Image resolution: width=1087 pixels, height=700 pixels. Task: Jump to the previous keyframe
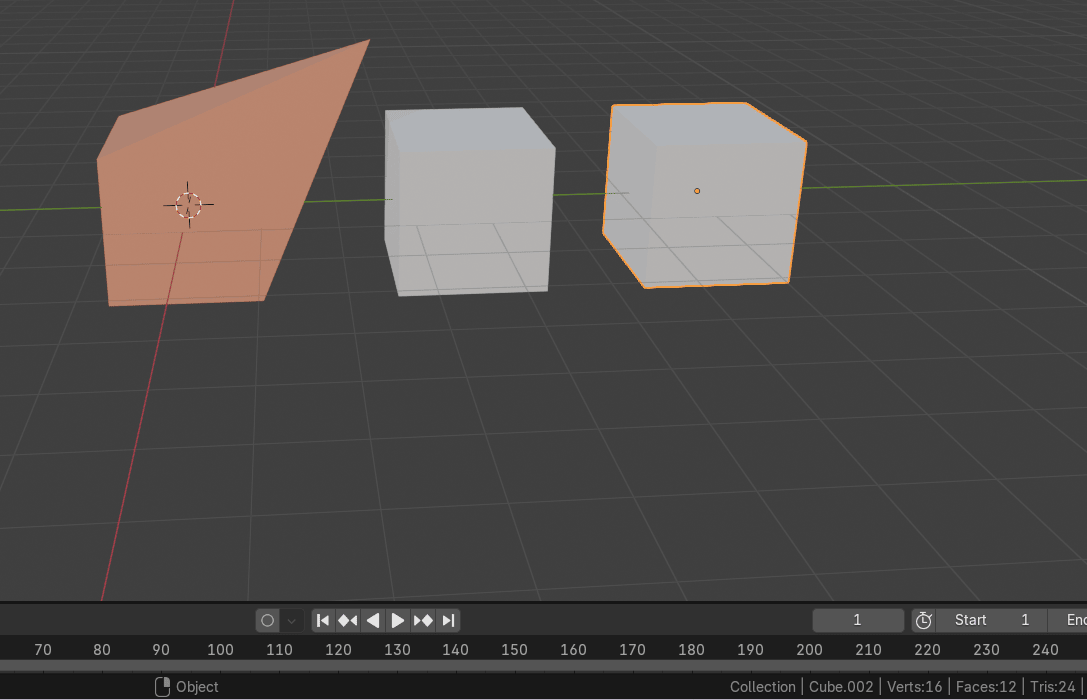(347, 620)
